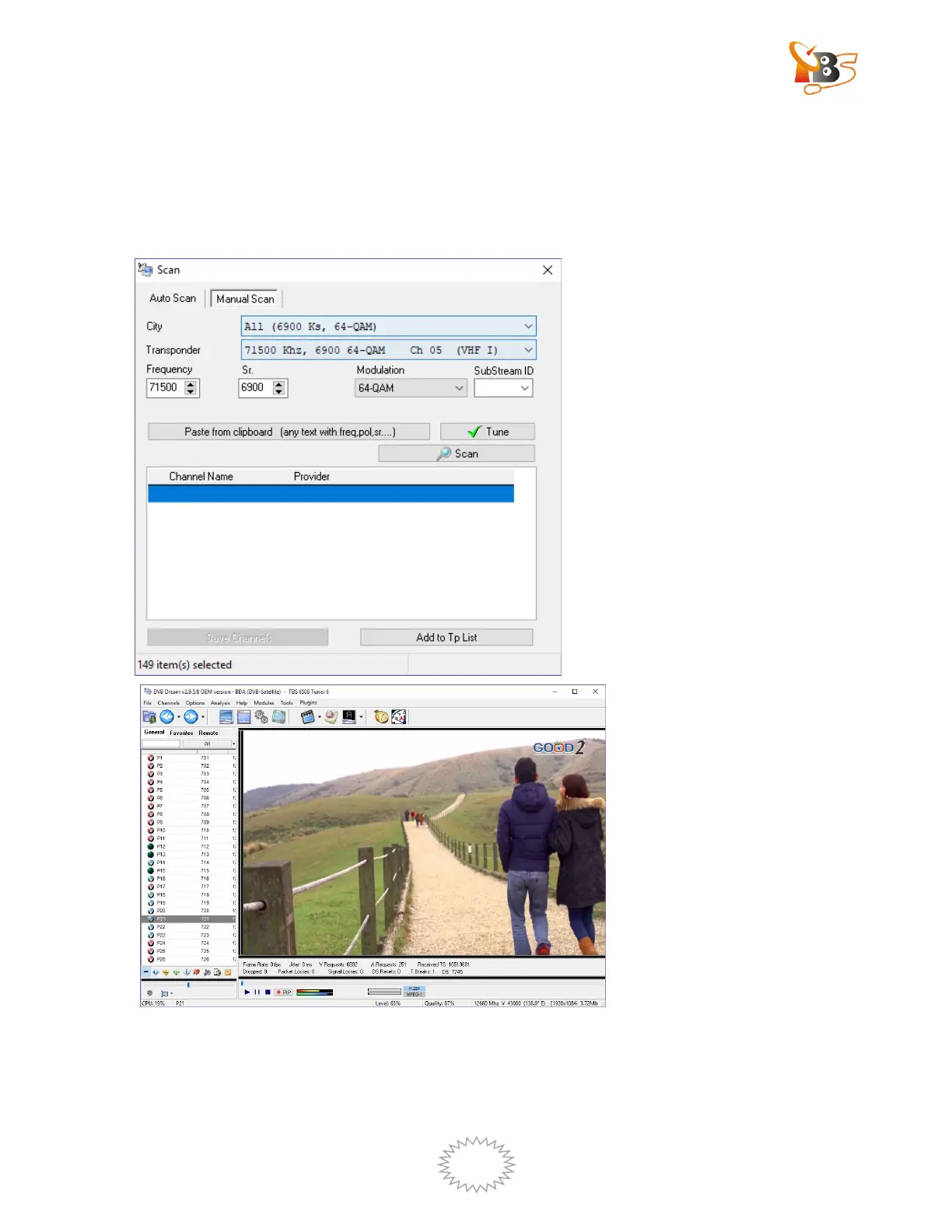952x1232 pixels.
Task: Click the window layout icon in DVB Dream toolbar
Action: (x=243, y=717)
